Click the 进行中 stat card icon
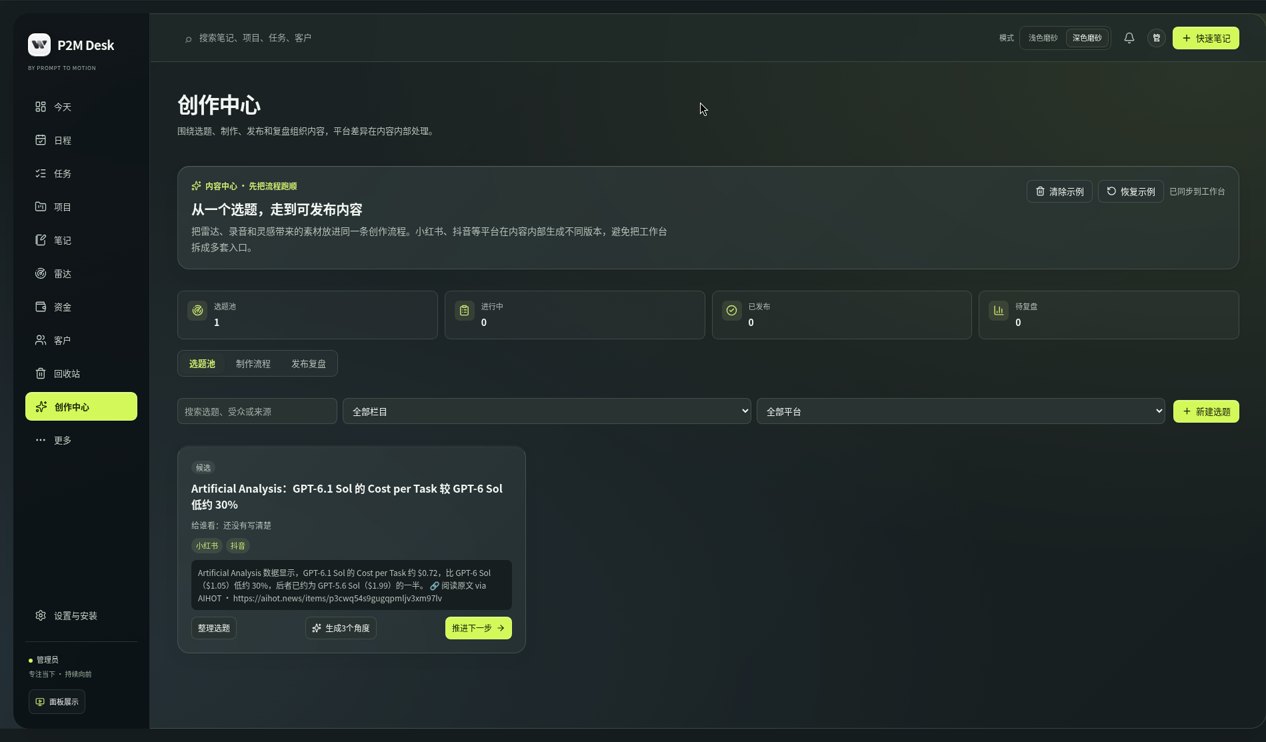Screen dimensions: 1266x742 (464, 311)
